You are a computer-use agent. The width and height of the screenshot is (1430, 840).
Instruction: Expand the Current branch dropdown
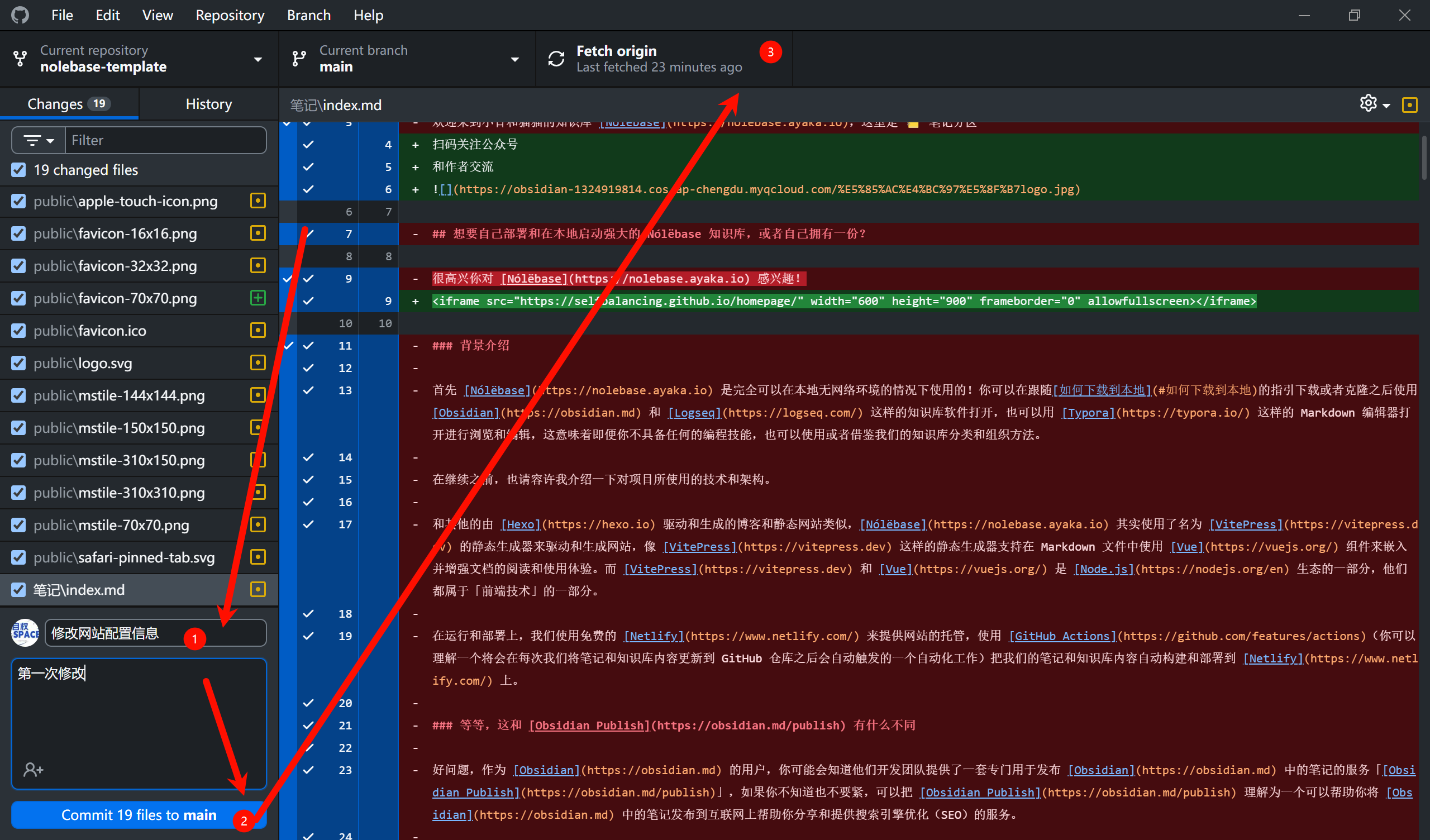coord(514,59)
